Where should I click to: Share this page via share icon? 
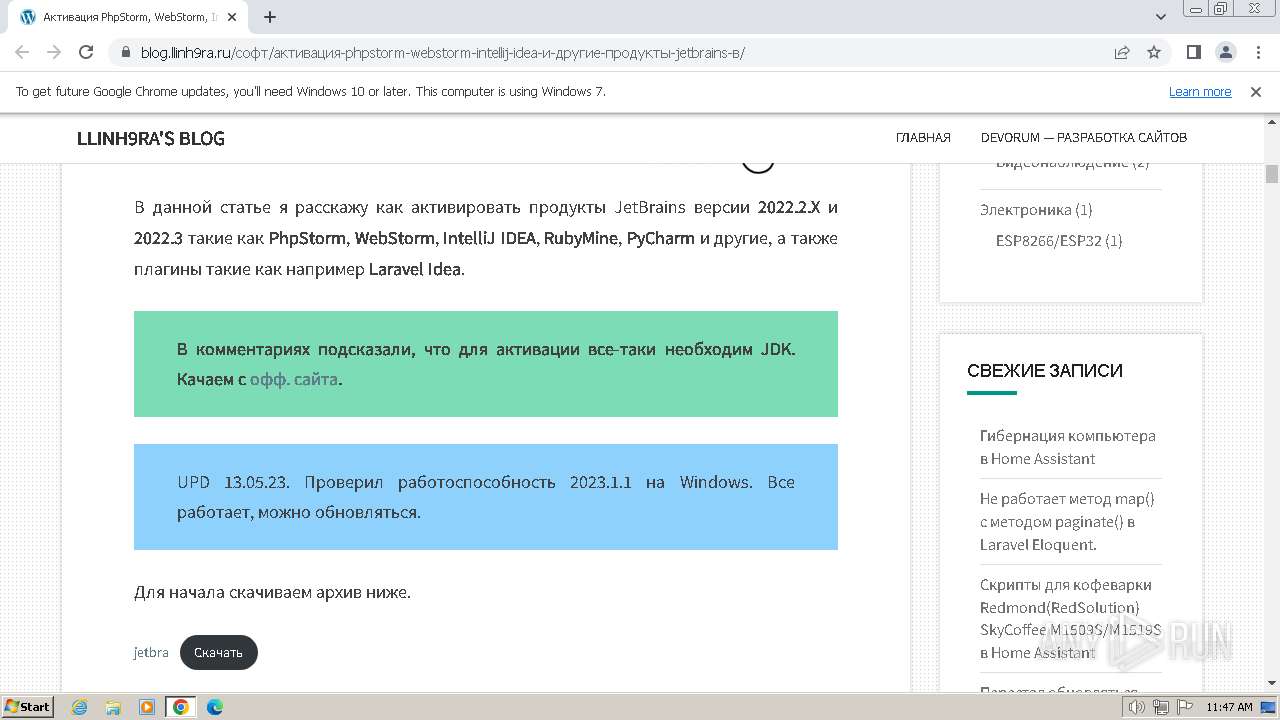(1122, 52)
